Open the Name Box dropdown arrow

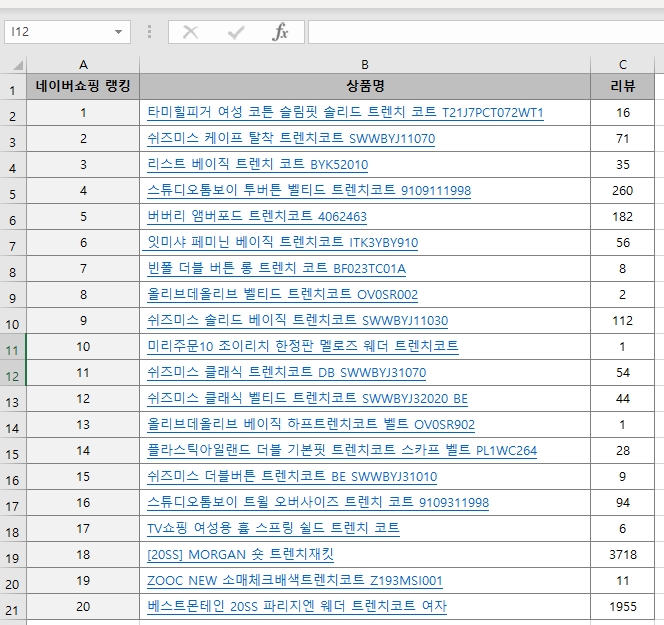118,32
